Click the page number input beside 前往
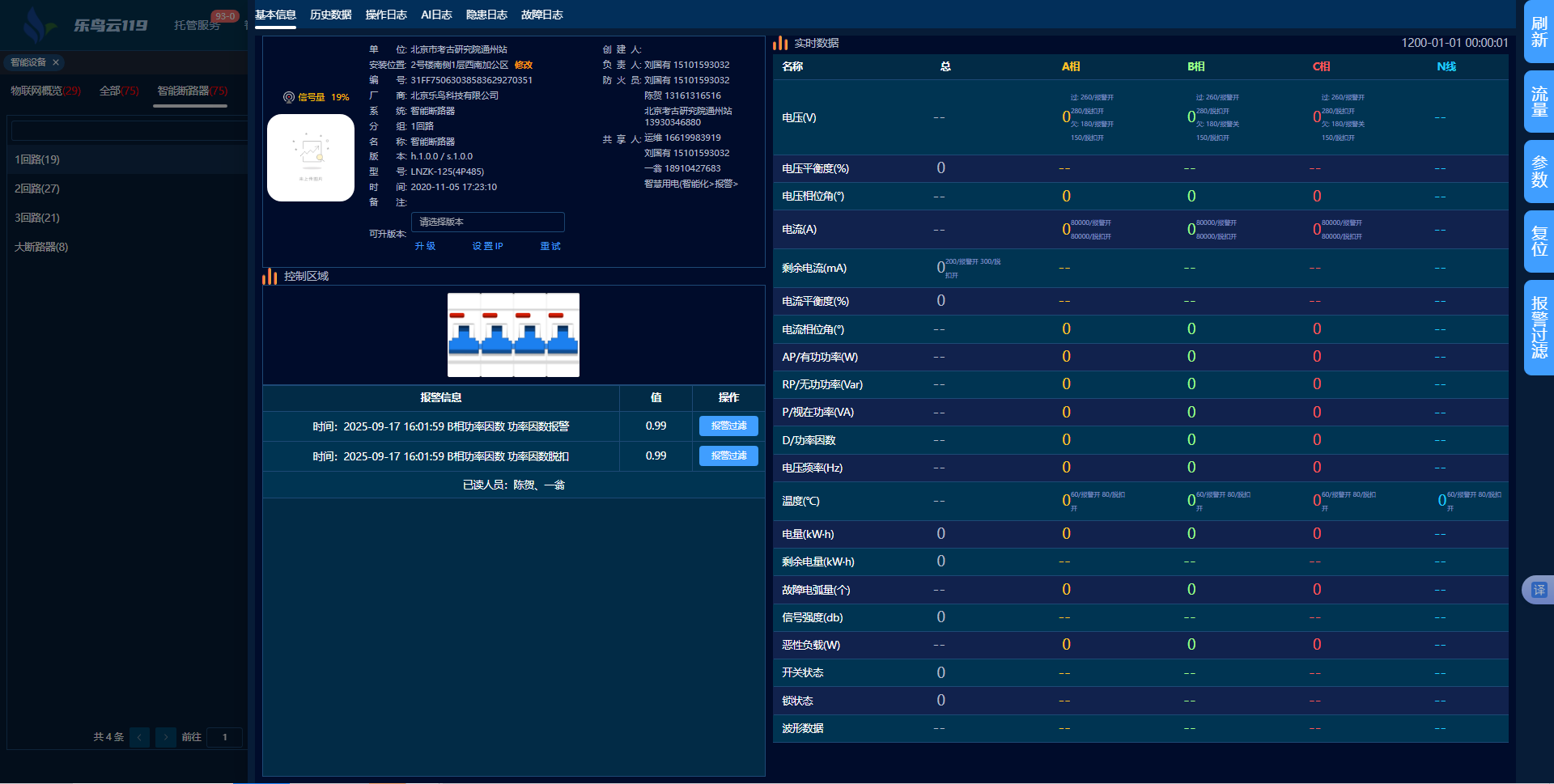The height and width of the screenshot is (784, 1554). click(x=224, y=737)
